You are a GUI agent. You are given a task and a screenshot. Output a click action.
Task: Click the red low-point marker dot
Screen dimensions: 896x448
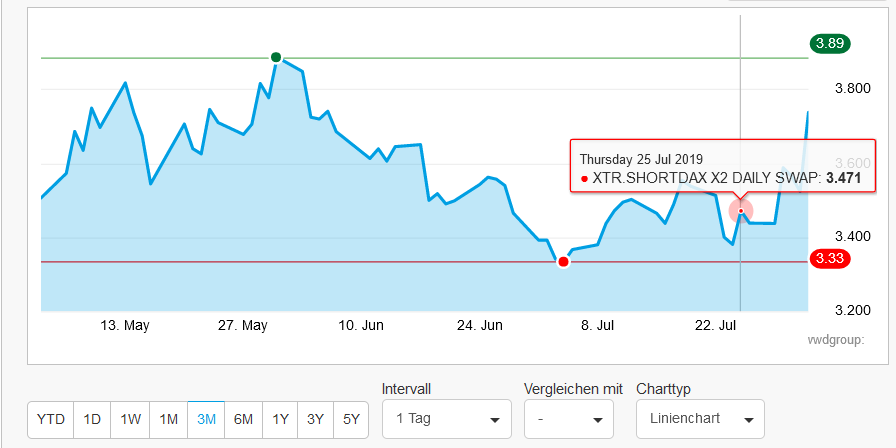click(x=563, y=262)
